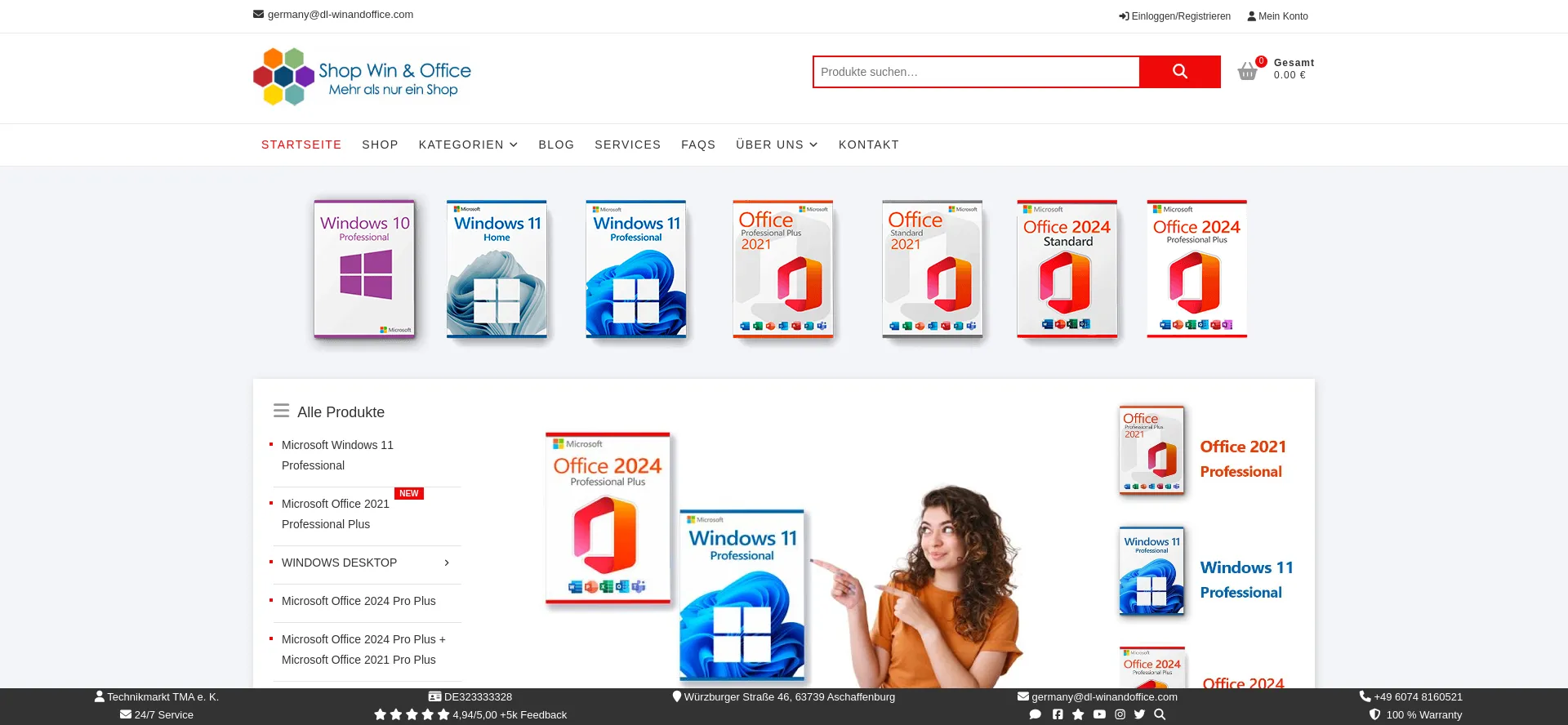The image size is (1568, 725).
Task: Open Microsoft Windows 11 Professional list entry
Action: 337,455
